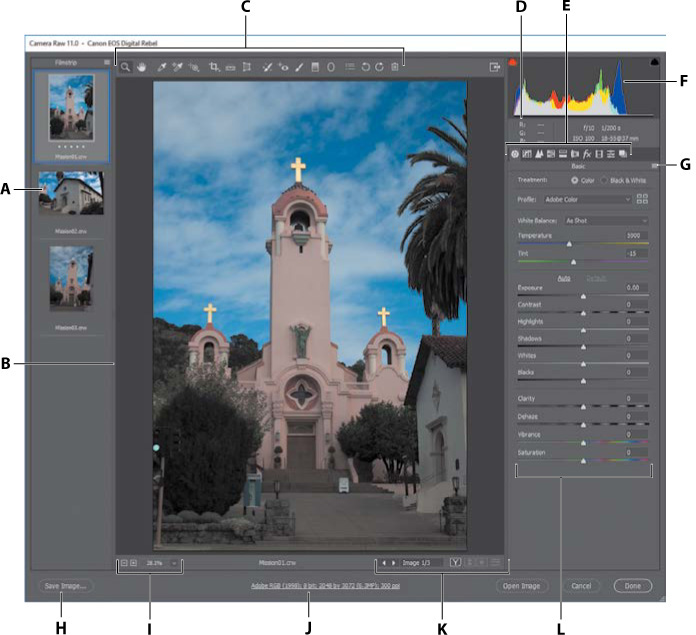Image resolution: width=696 pixels, height=635 pixels.
Task: Select the Hand tool
Action: (141, 68)
